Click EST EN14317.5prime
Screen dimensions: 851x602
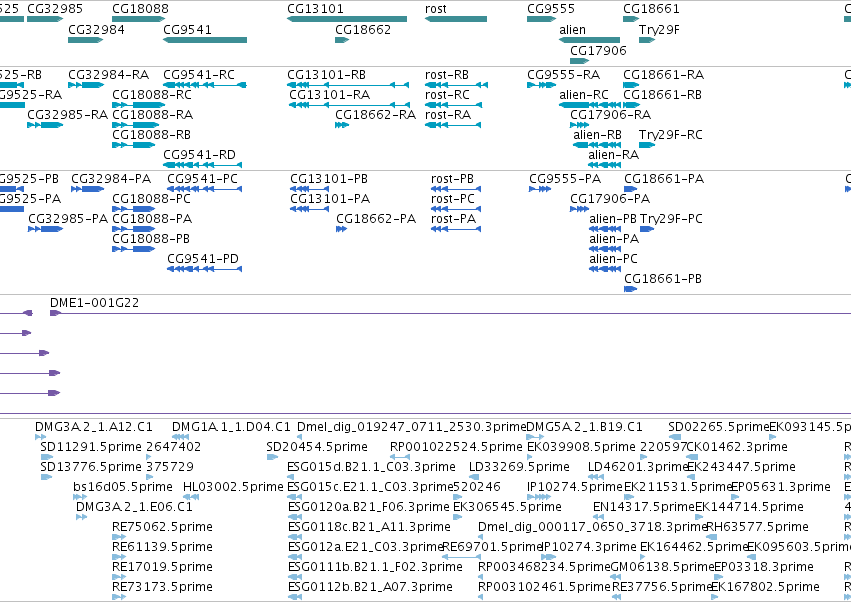[644, 507]
